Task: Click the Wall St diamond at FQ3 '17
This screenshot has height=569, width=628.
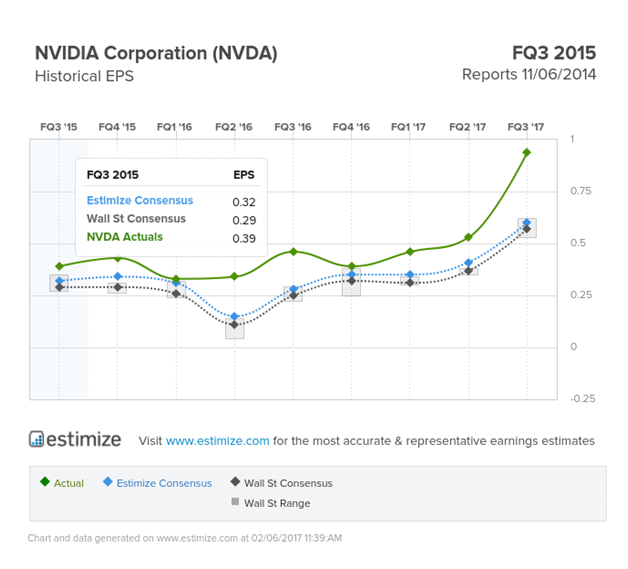Action: click(x=527, y=229)
